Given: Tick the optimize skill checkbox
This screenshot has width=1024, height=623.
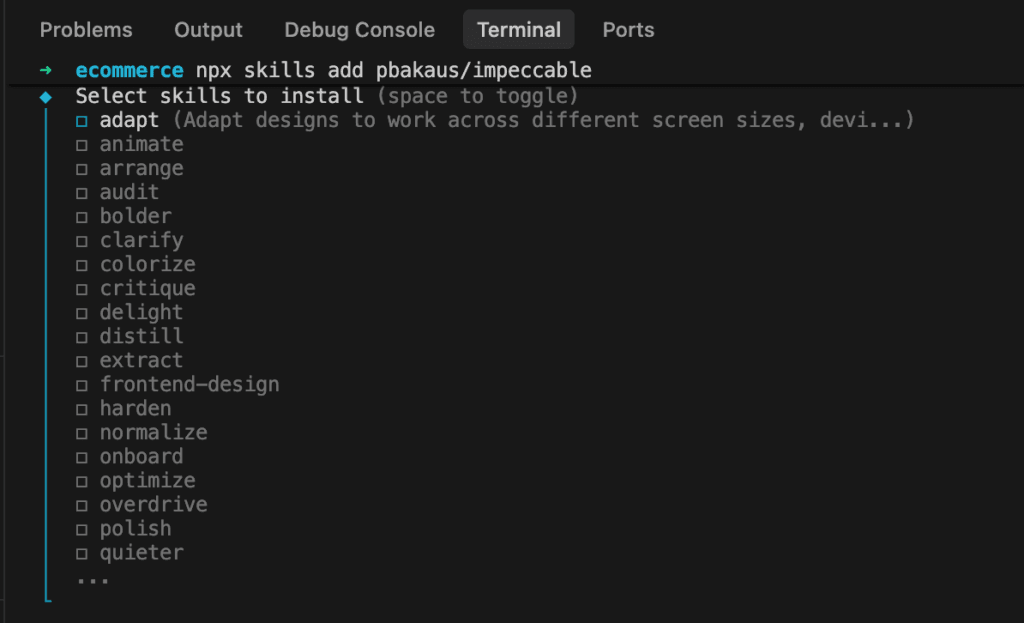Looking at the screenshot, I should click(x=82, y=481).
